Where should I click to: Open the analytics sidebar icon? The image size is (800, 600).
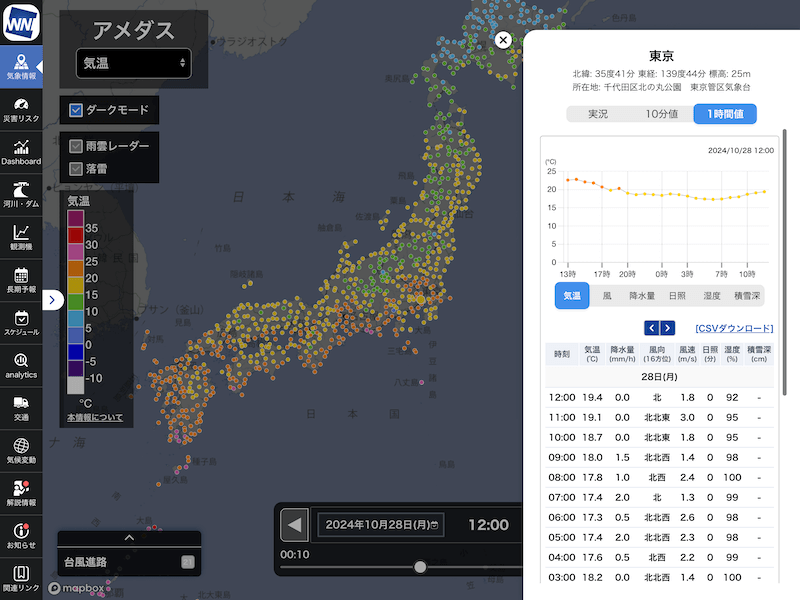pyautogui.click(x=21, y=365)
